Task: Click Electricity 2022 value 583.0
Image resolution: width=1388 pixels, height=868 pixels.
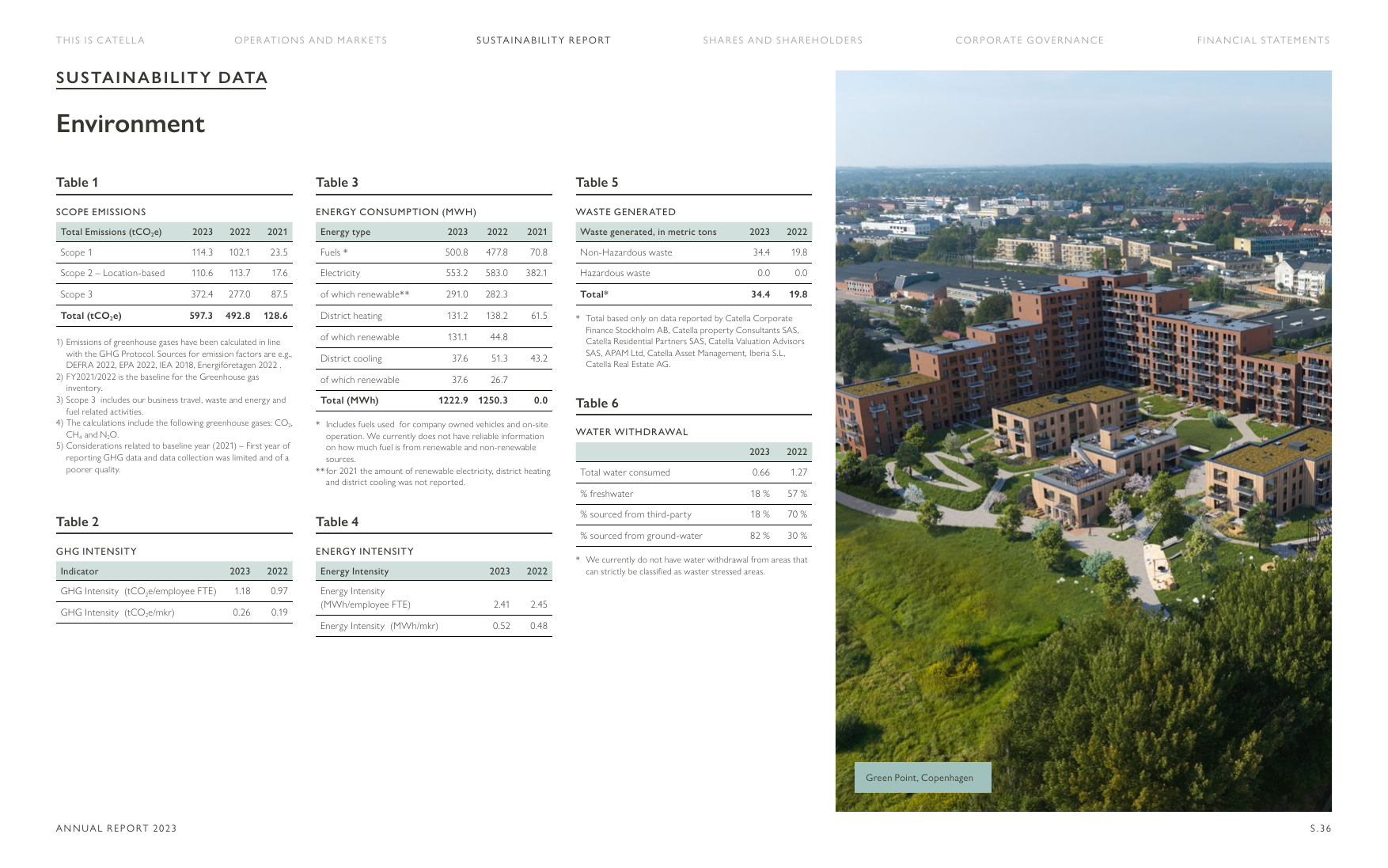Action: (497, 273)
